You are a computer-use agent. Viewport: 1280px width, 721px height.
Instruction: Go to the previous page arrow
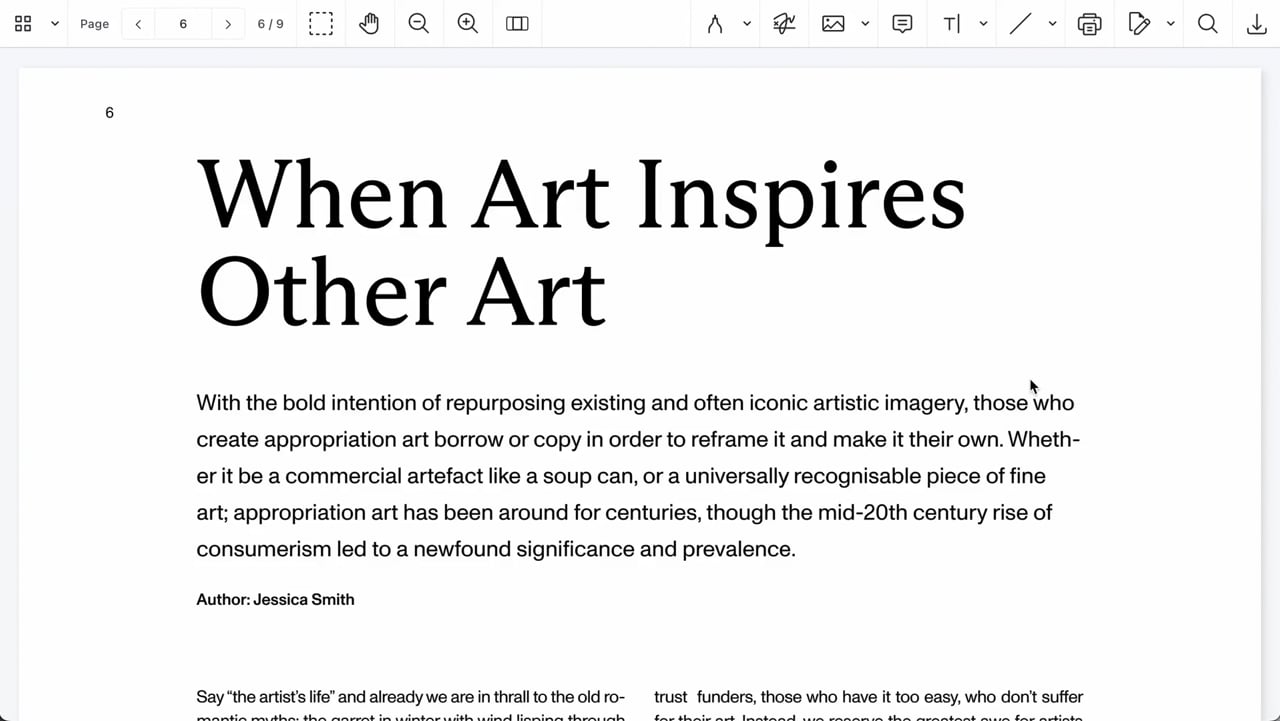[138, 24]
